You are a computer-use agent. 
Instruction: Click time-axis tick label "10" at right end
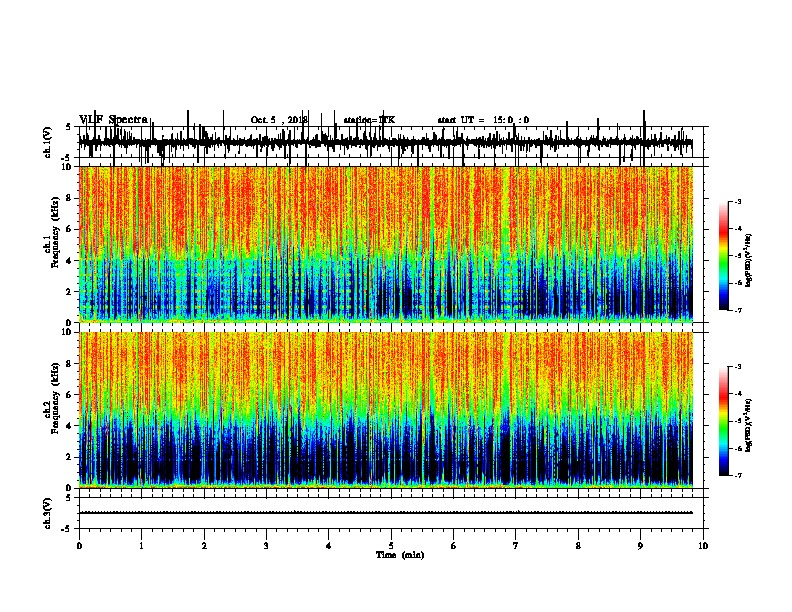[703, 546]
